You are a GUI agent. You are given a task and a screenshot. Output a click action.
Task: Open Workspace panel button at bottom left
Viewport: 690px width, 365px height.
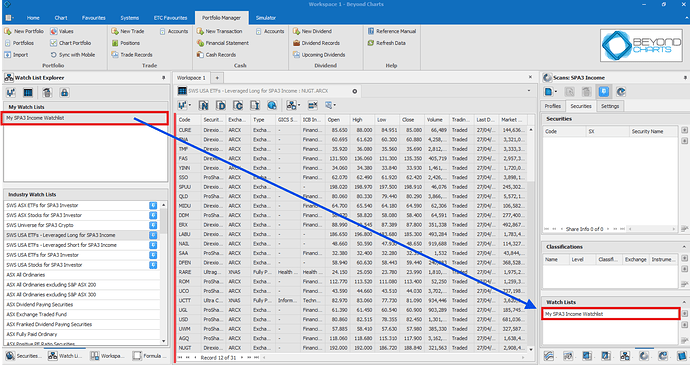tap(107, 356)
